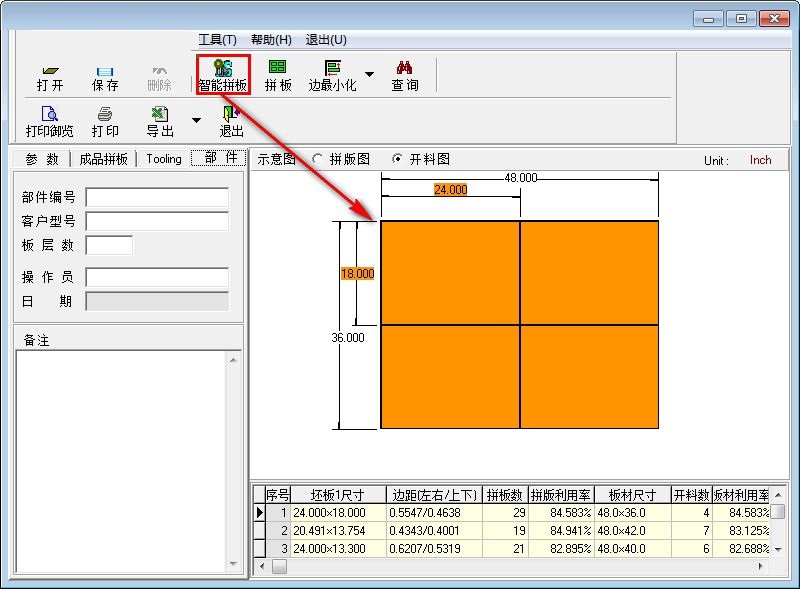Click the 部件编号 input field
Viewport: 800px width, 589px height.
click(x=157, y=197)
